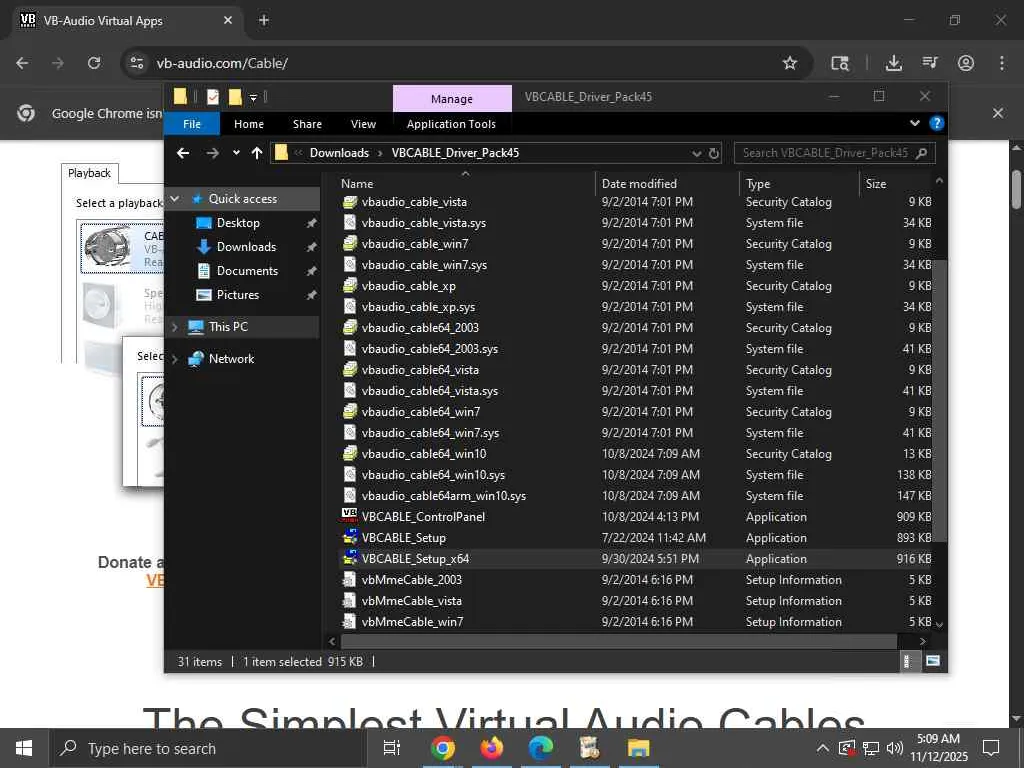Sort files by Date modified column
Screen dimensions: 1024x768
(x=639, y=183)
